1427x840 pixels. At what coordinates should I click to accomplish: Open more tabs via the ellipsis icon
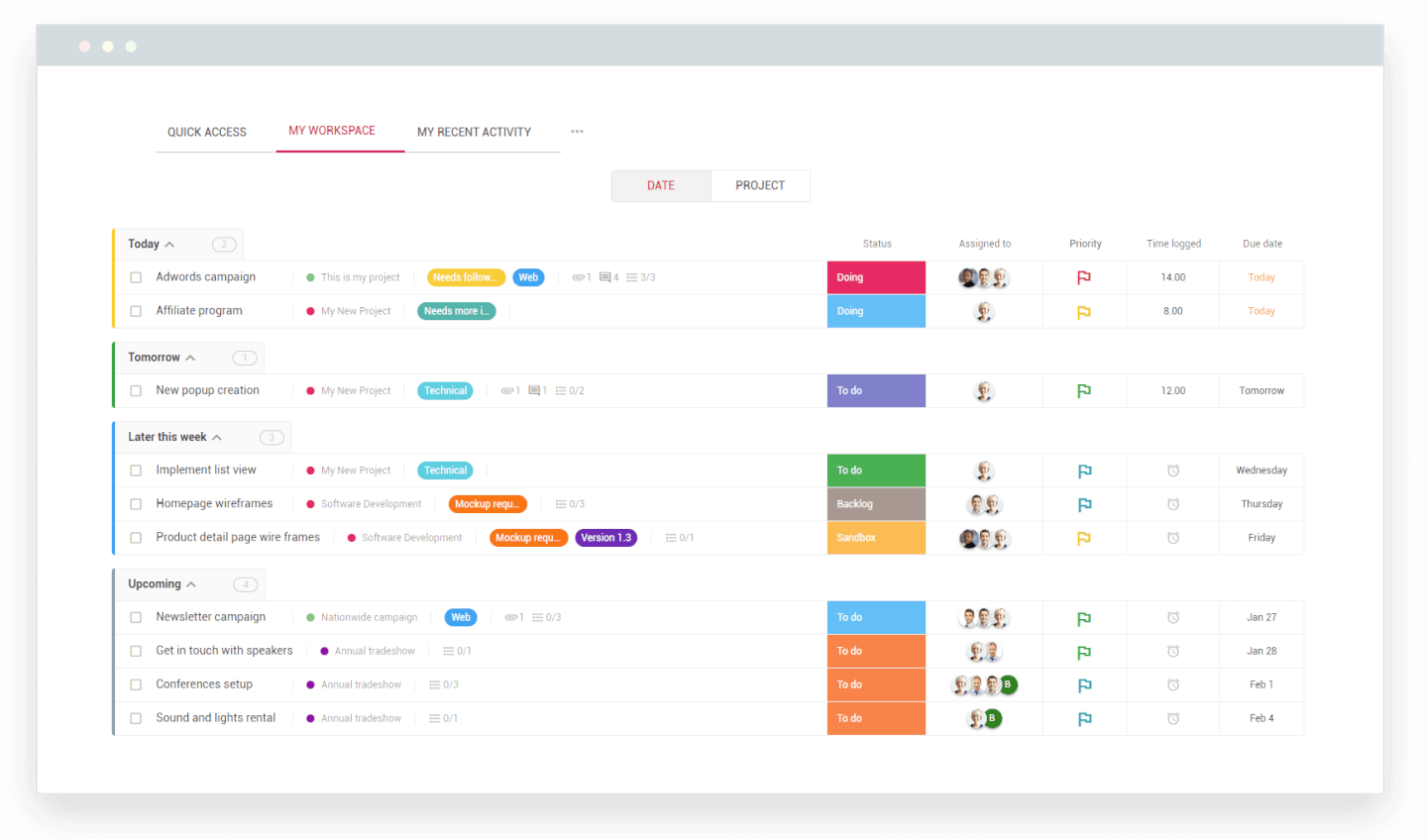577,131
